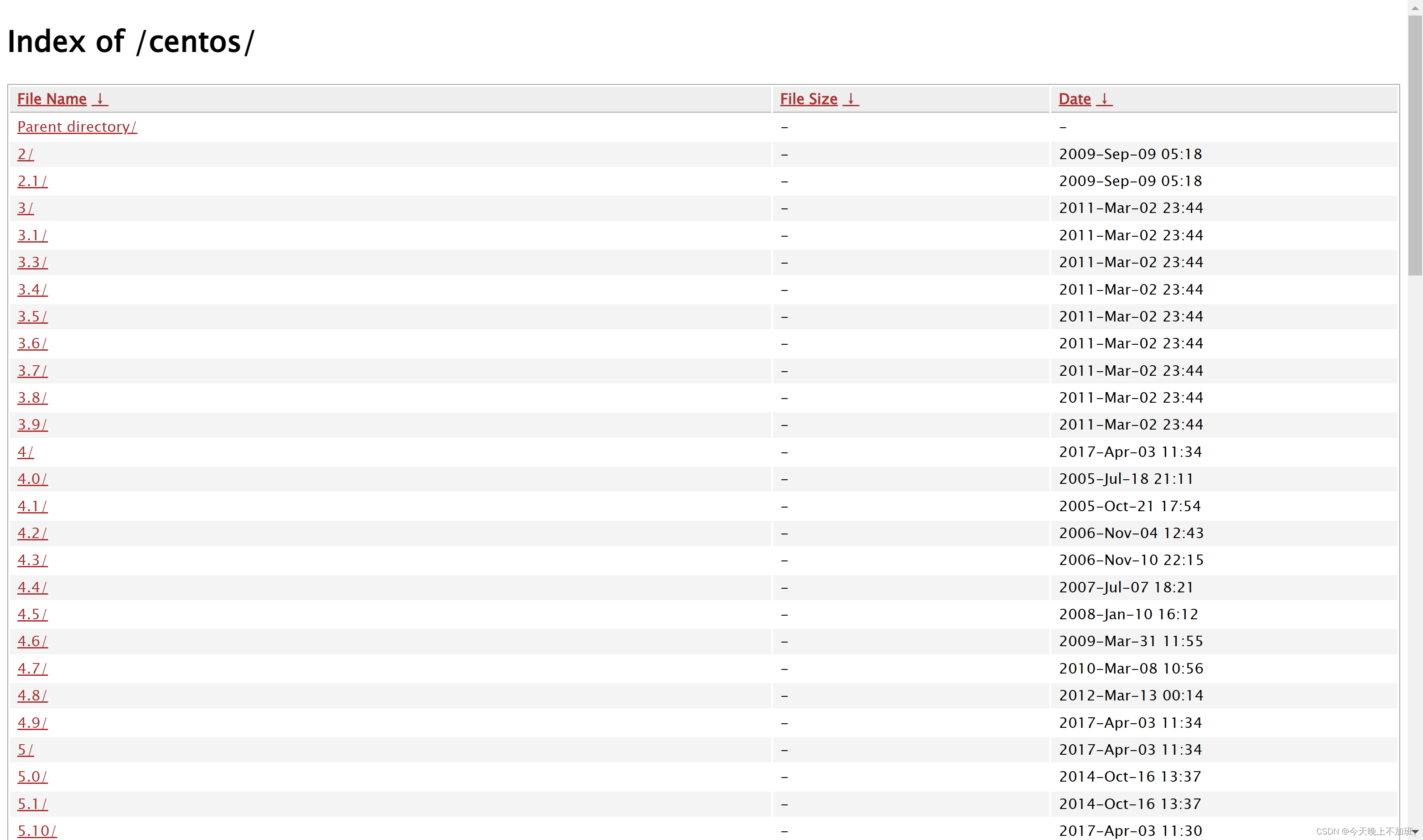1423x840 pixels.
Task: Sort listing by Date header
Action: (1075, 99)
